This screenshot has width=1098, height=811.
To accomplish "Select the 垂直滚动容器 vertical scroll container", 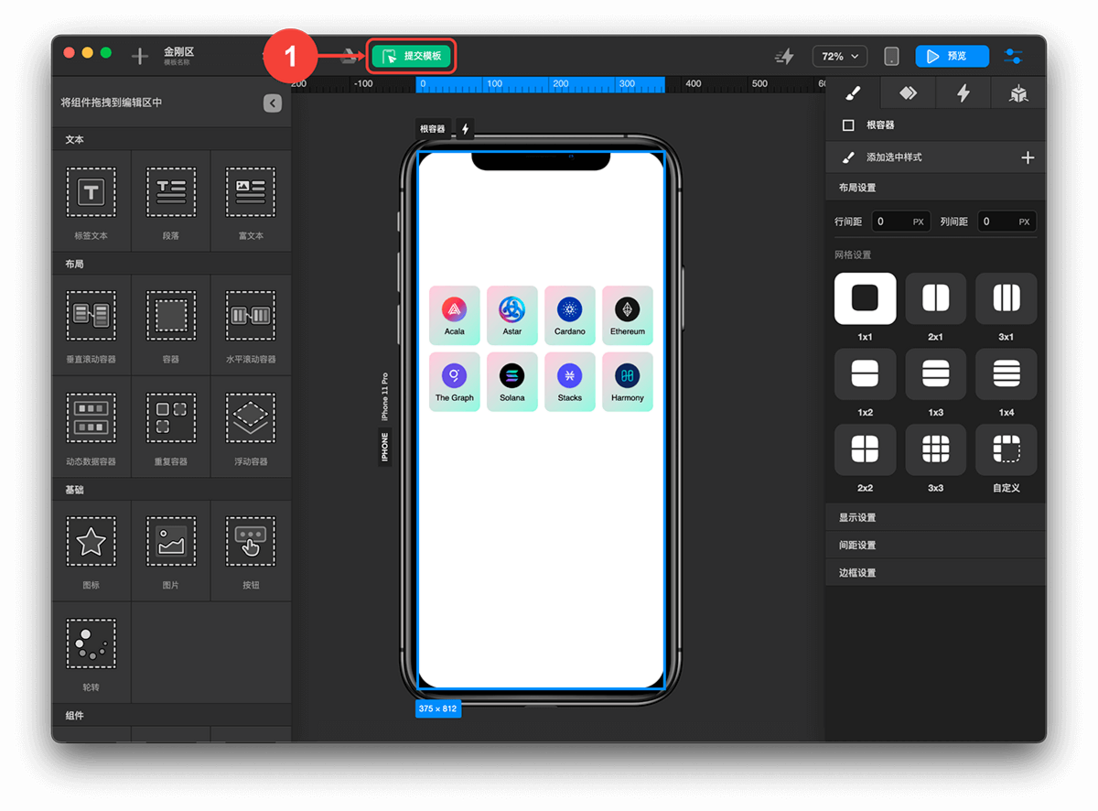I will pyautogui.click(x=91, y=324).
